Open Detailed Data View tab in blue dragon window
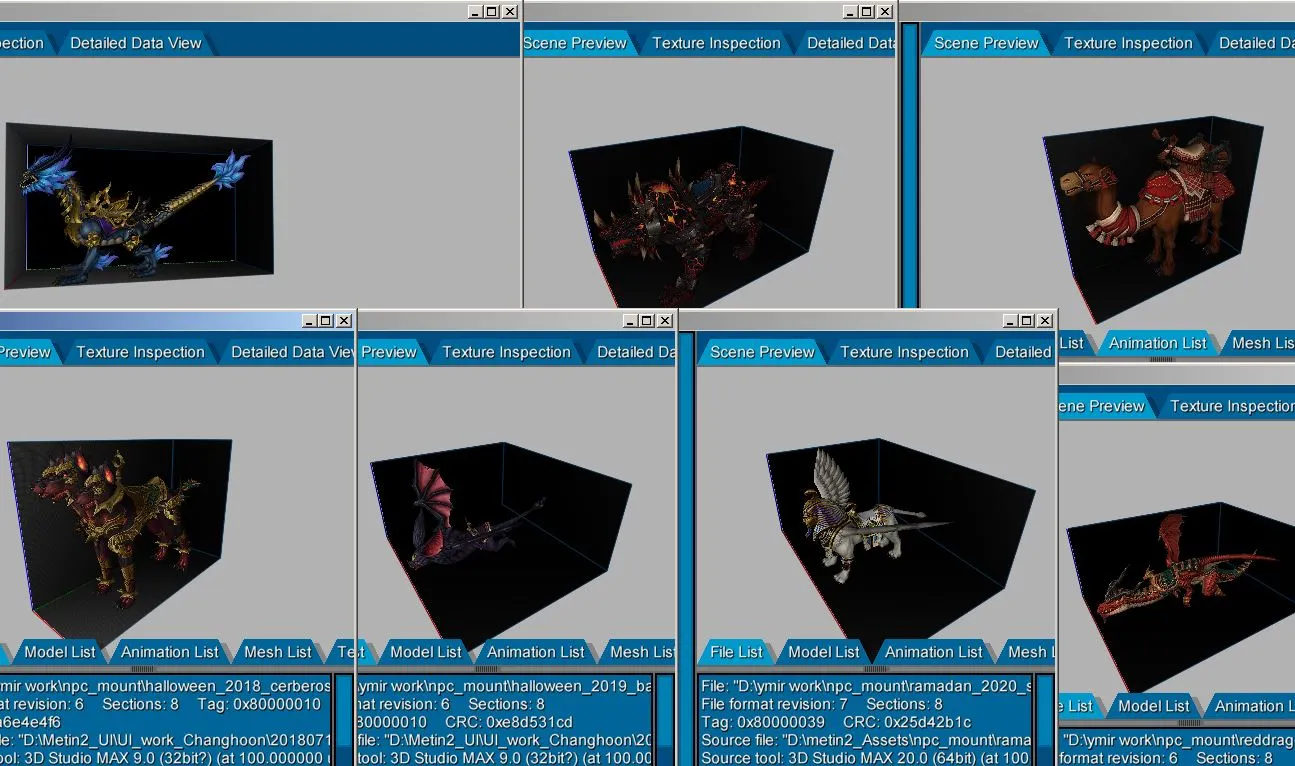 [x=135, y=43]
